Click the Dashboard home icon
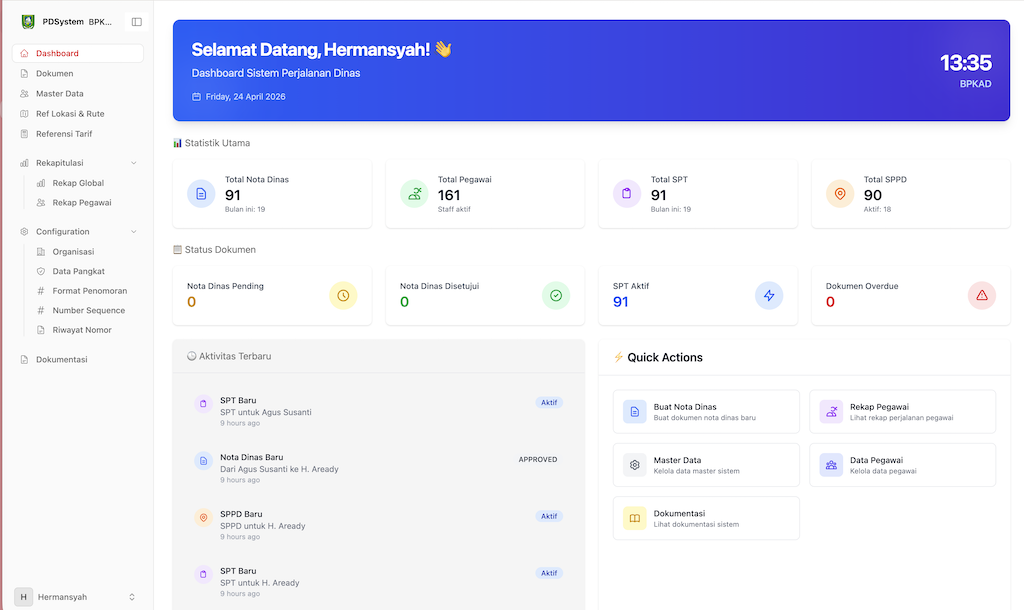Viewport: 1024px width, 610px height. point(24,54)
